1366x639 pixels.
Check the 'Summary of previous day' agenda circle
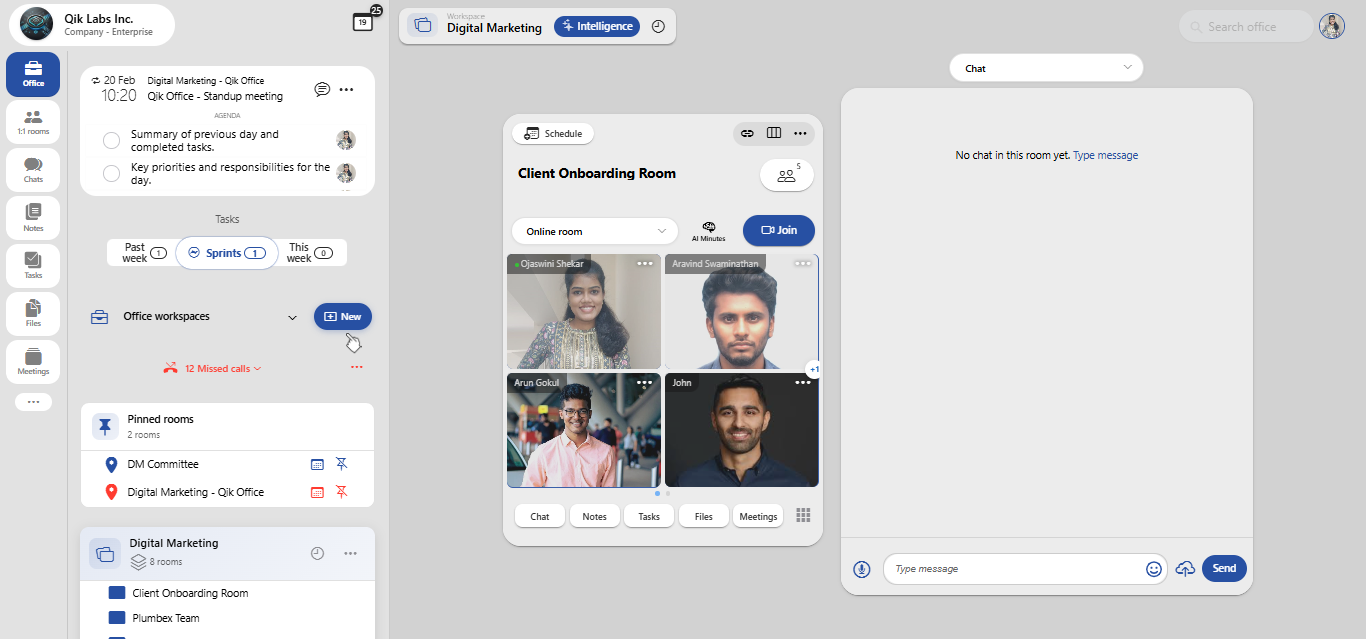click(x=112, y=141)
